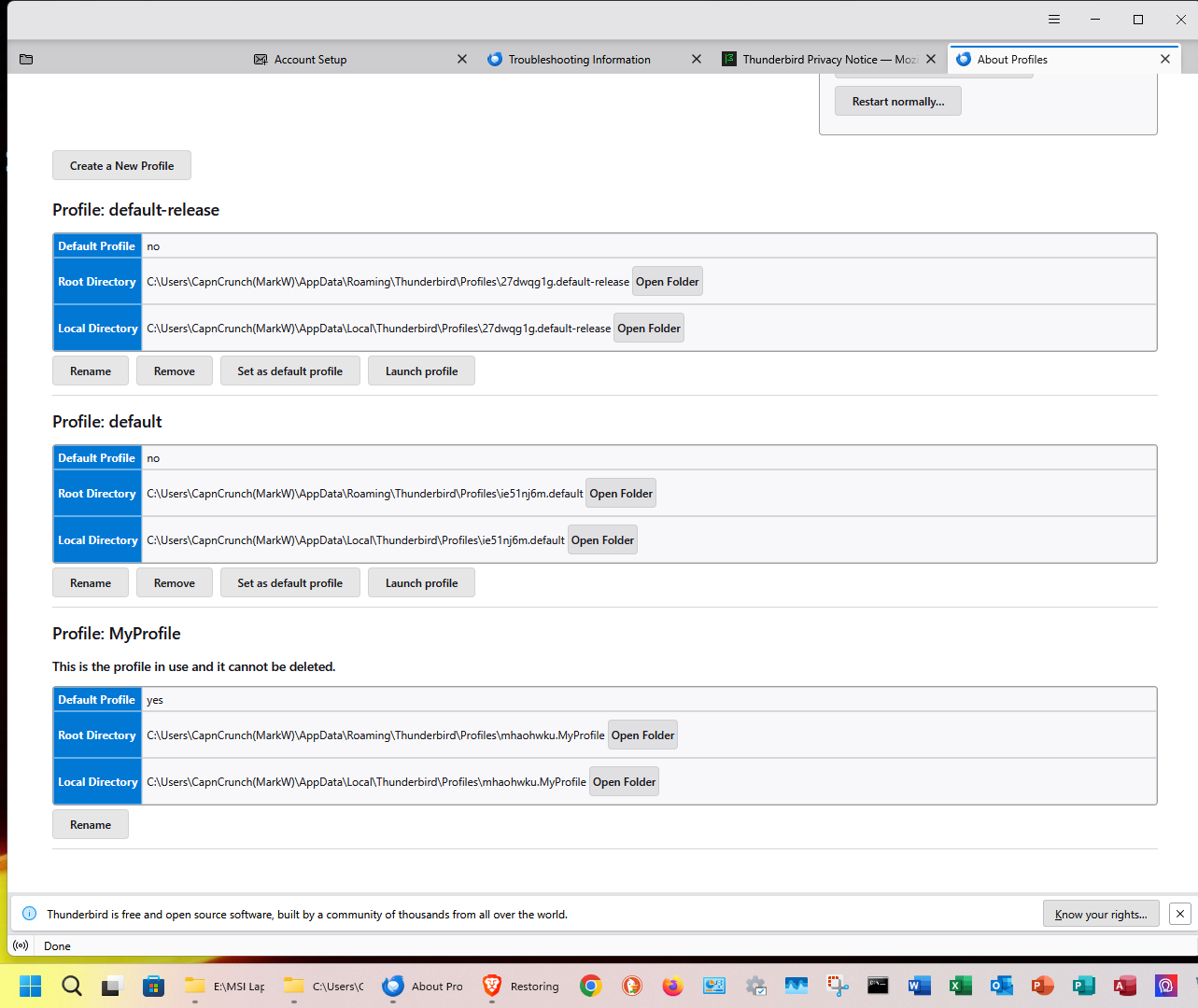The height and width of the screenshot is (1008, 1198).
Task: Switch to the Troubleshooting Information tab
Action: [x=594, y=59]
